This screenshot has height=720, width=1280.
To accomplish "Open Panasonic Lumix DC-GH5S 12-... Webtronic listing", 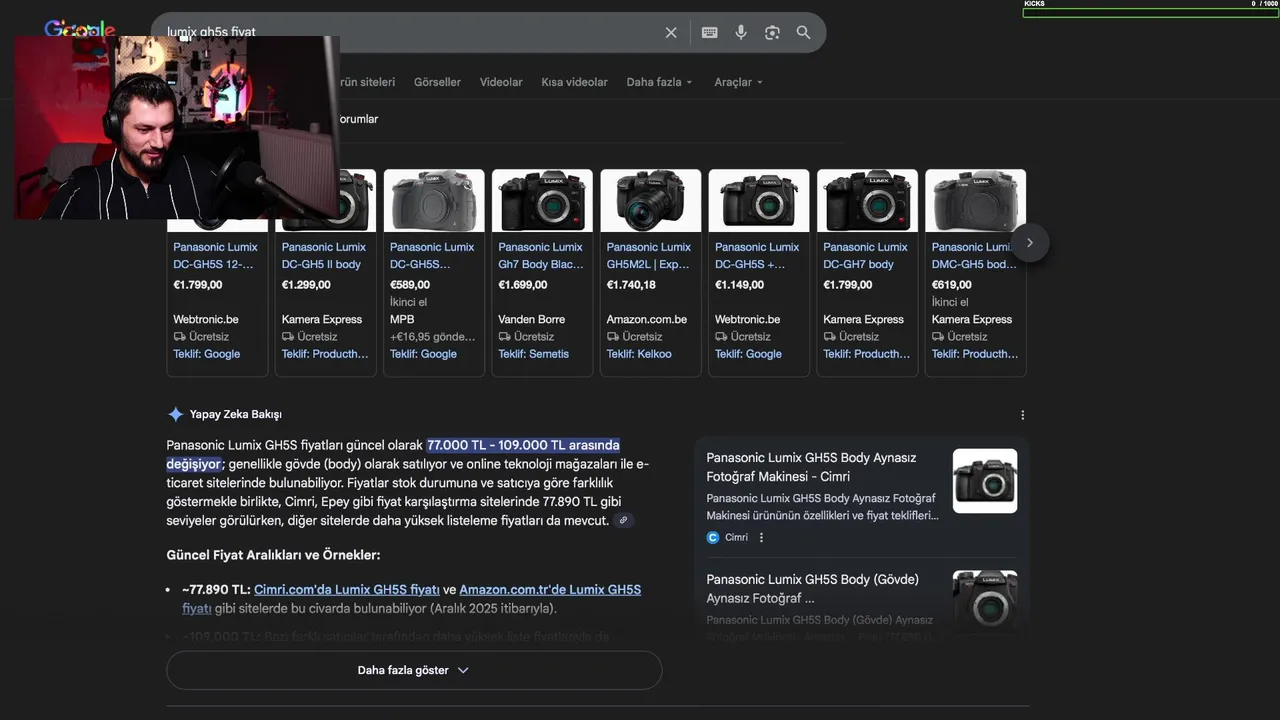I will (x=215, y=256).
